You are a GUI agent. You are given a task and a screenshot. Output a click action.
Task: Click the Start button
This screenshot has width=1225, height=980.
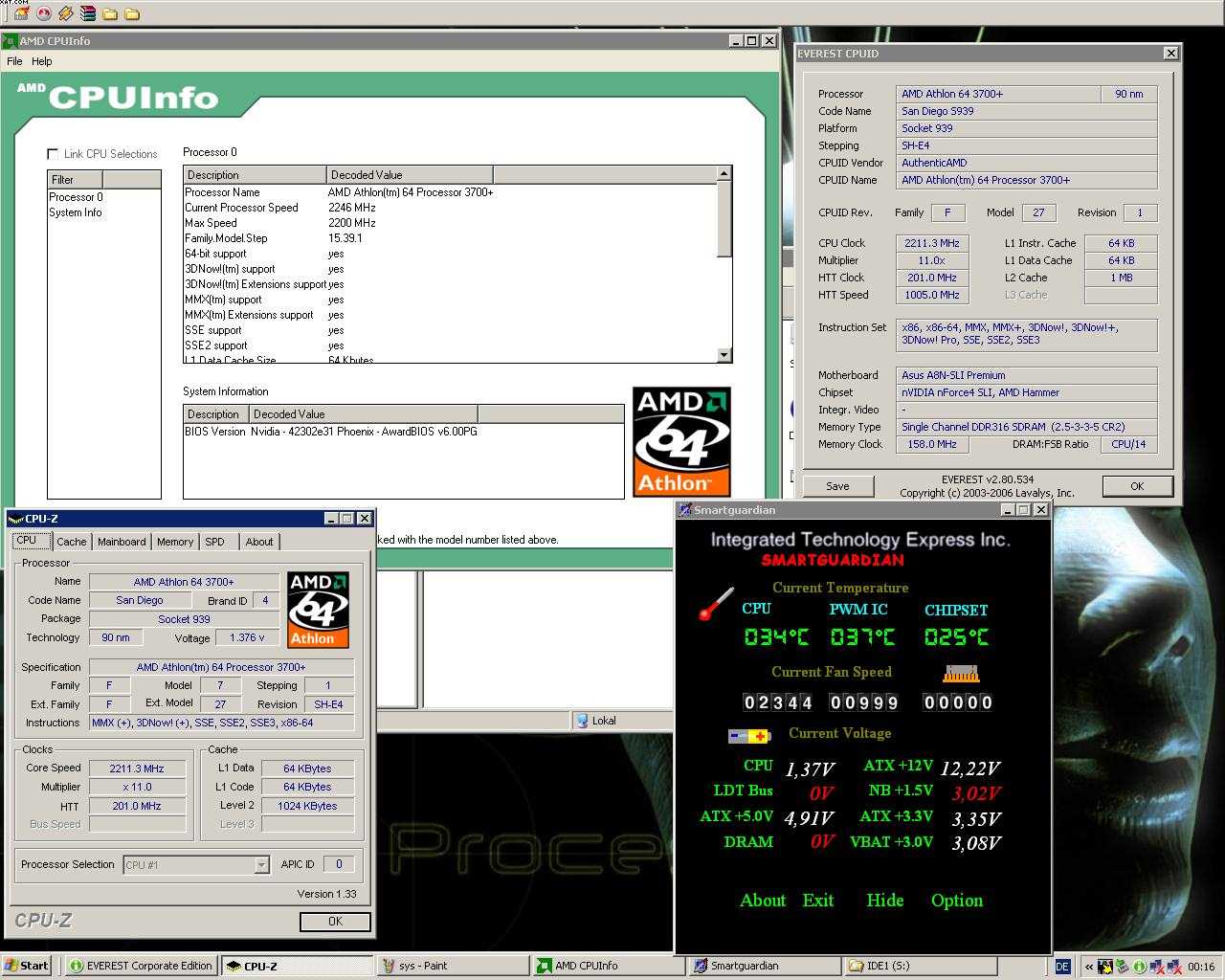point(26,966)
